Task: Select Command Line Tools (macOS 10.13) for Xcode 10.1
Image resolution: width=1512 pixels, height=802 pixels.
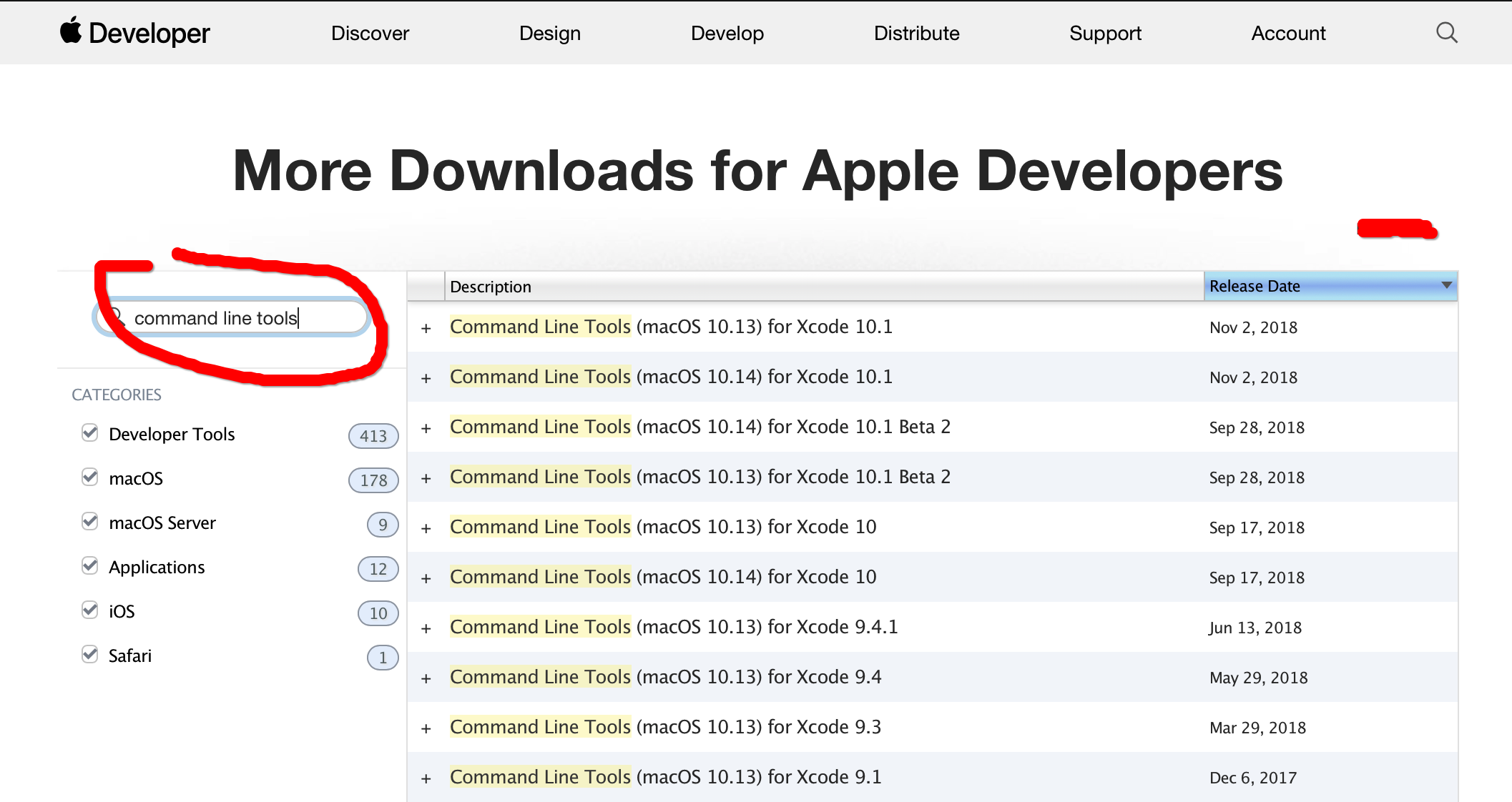Action: tap(671, 327)
